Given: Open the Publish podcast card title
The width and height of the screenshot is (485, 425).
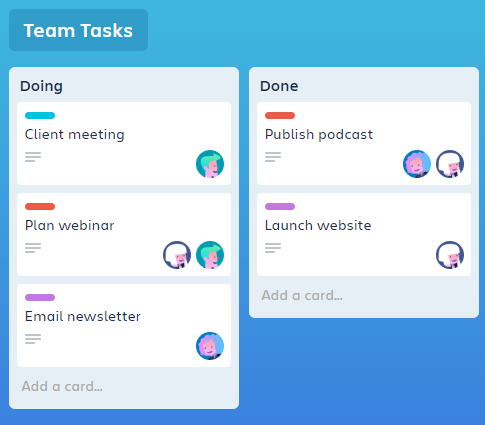Looking at the screenshot, I should tap(319, 135).
